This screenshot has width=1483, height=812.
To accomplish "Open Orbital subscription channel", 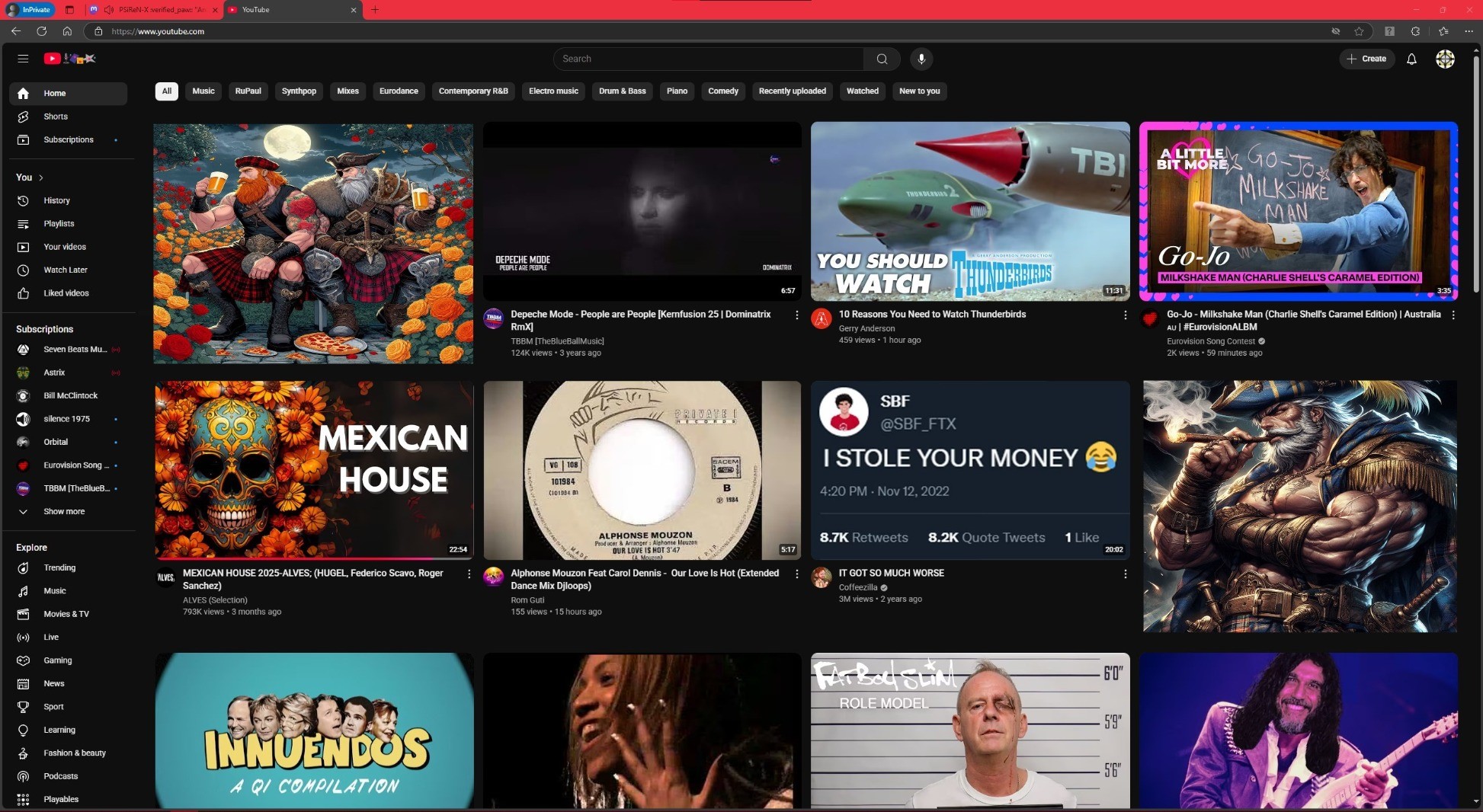I will [68, 442].
